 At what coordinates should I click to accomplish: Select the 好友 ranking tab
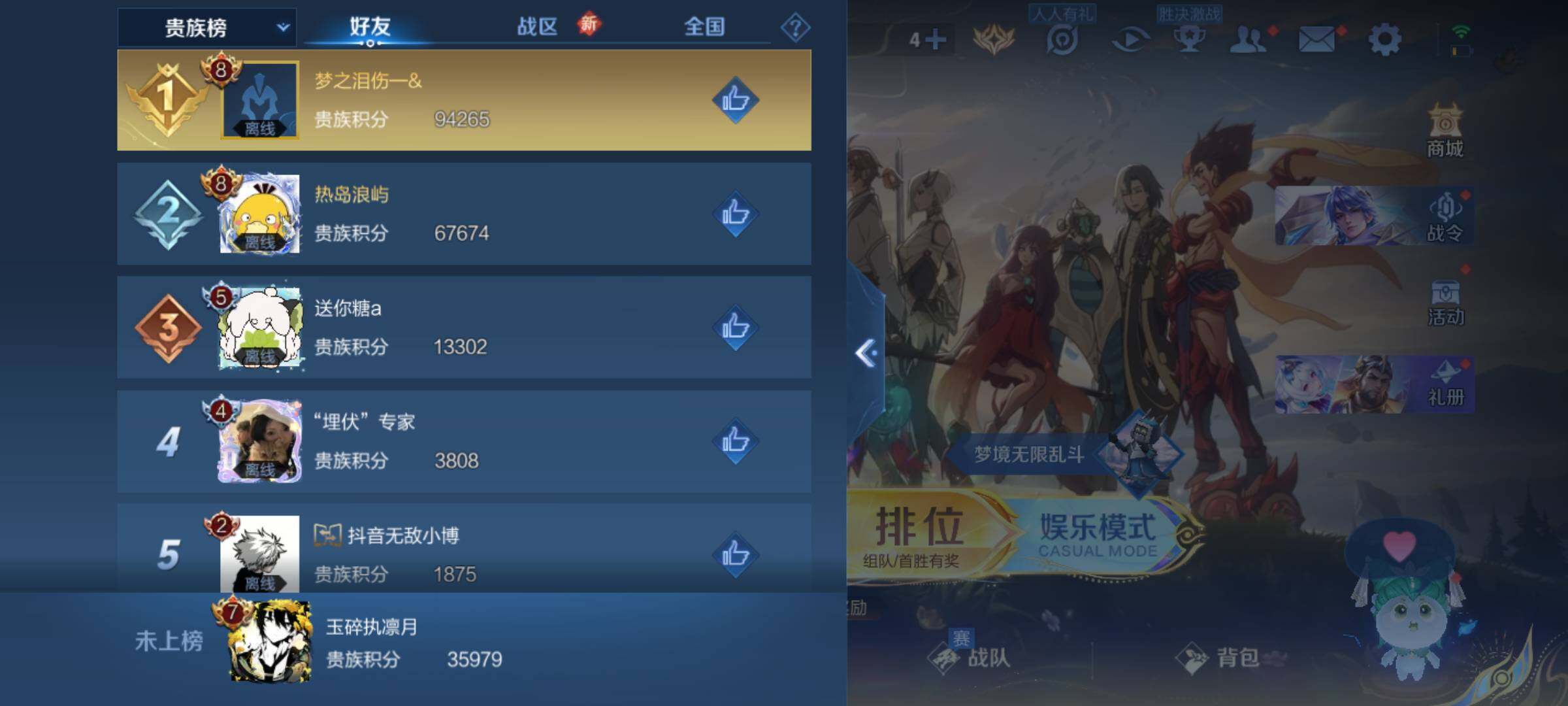pos(370,27)
